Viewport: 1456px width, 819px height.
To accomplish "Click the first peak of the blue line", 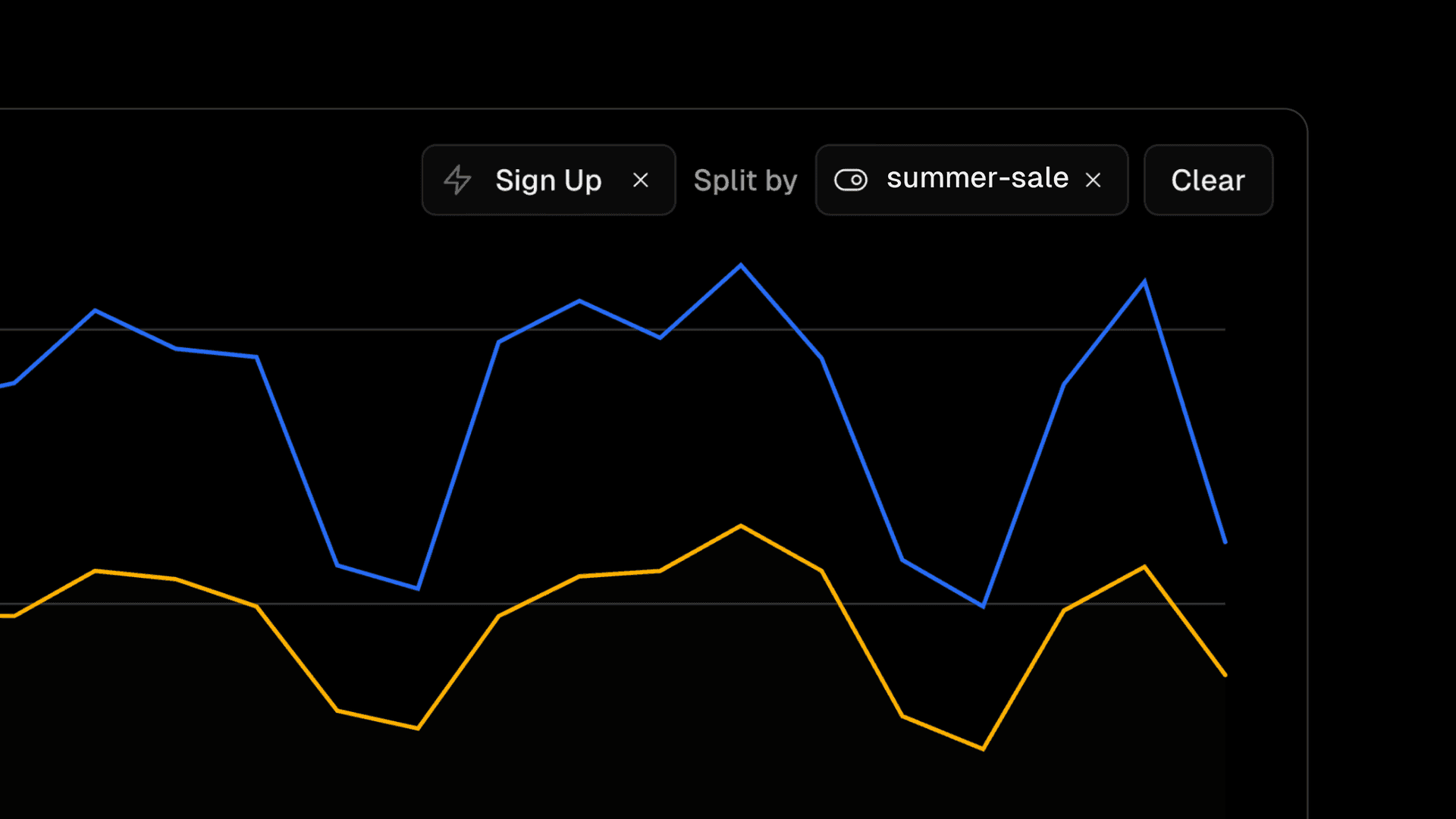I will click(x=95, y=310).
